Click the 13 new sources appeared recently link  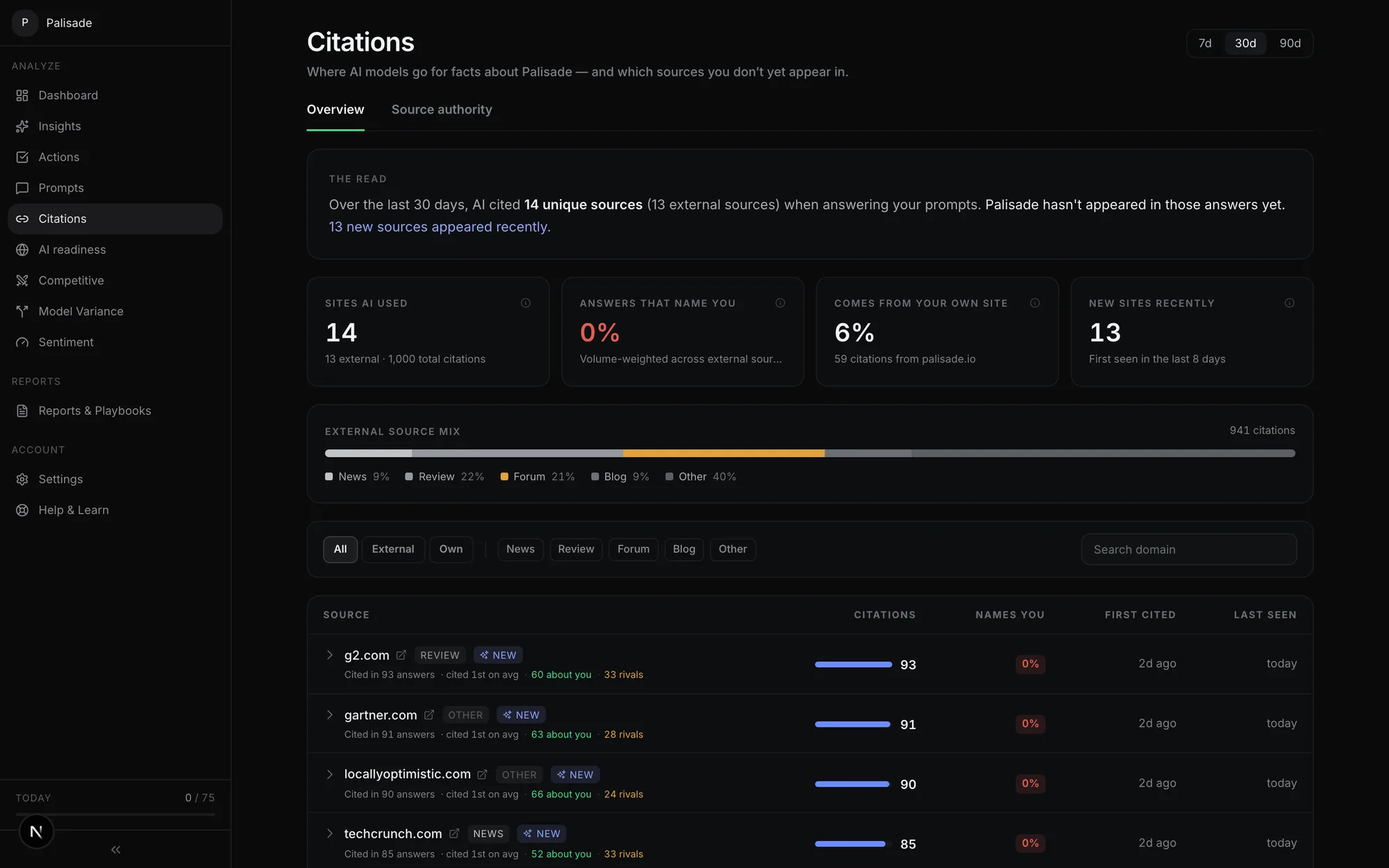440,227
